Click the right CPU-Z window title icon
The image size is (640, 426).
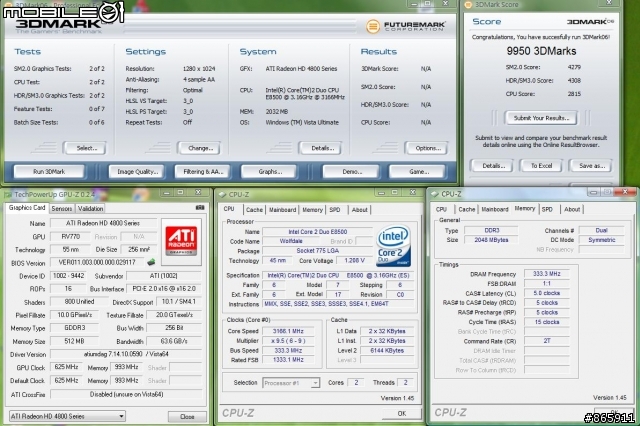435,194
